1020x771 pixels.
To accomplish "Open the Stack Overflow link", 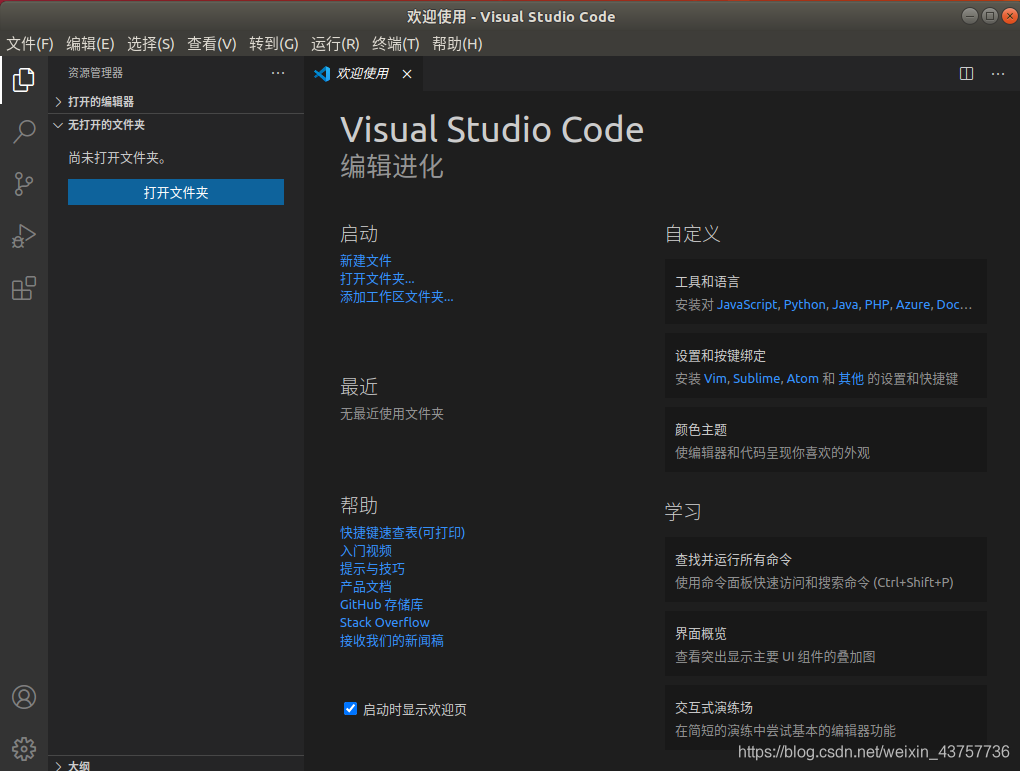I will pos(384,623).
